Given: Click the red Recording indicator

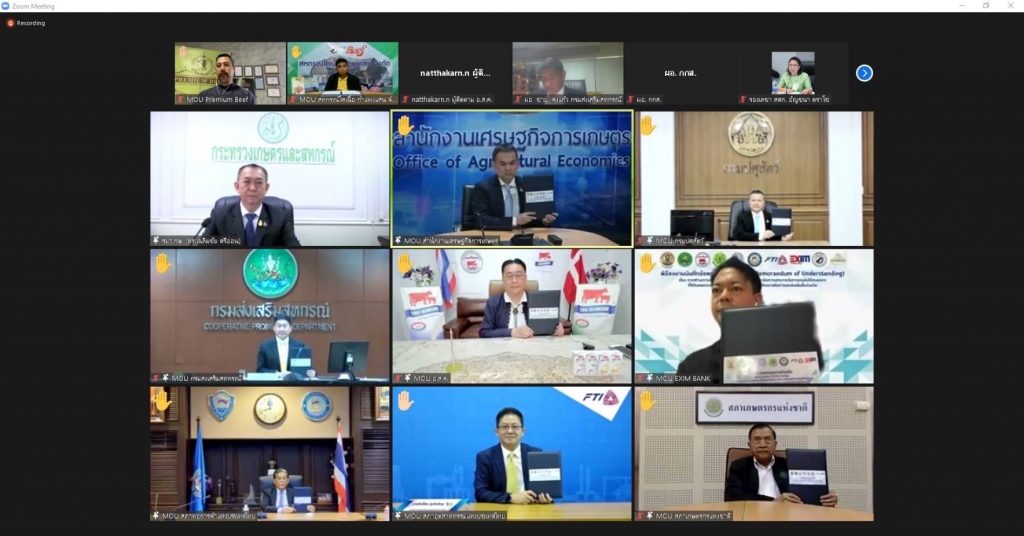Looking at the screenshot, I should (11, 22).
